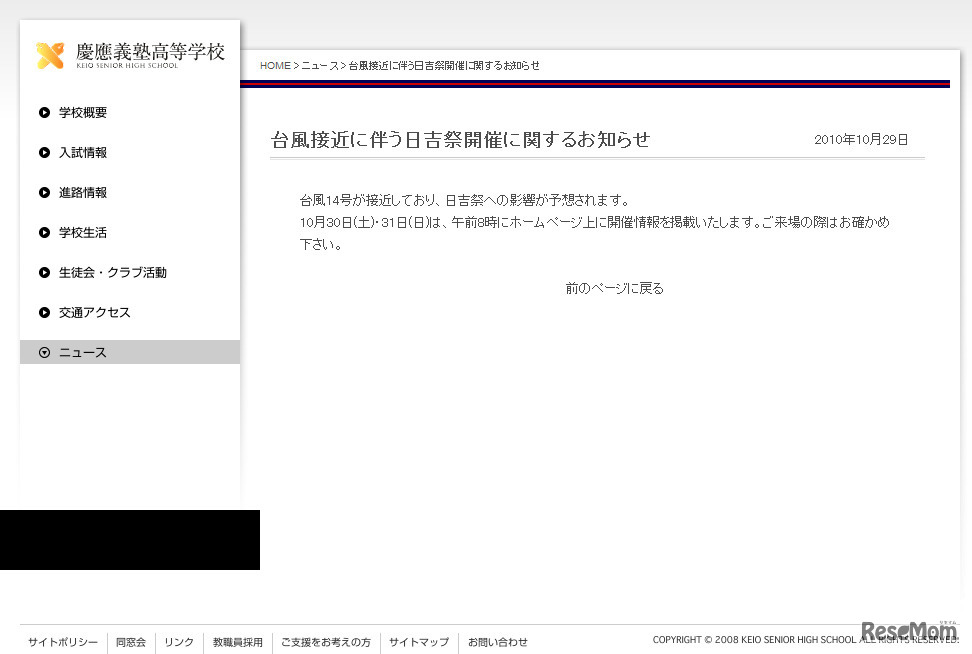Viewport: 972px width, 654px height.
Task: Click HOME in the breadcrumb trail
Action: click(x=275, y=65)
